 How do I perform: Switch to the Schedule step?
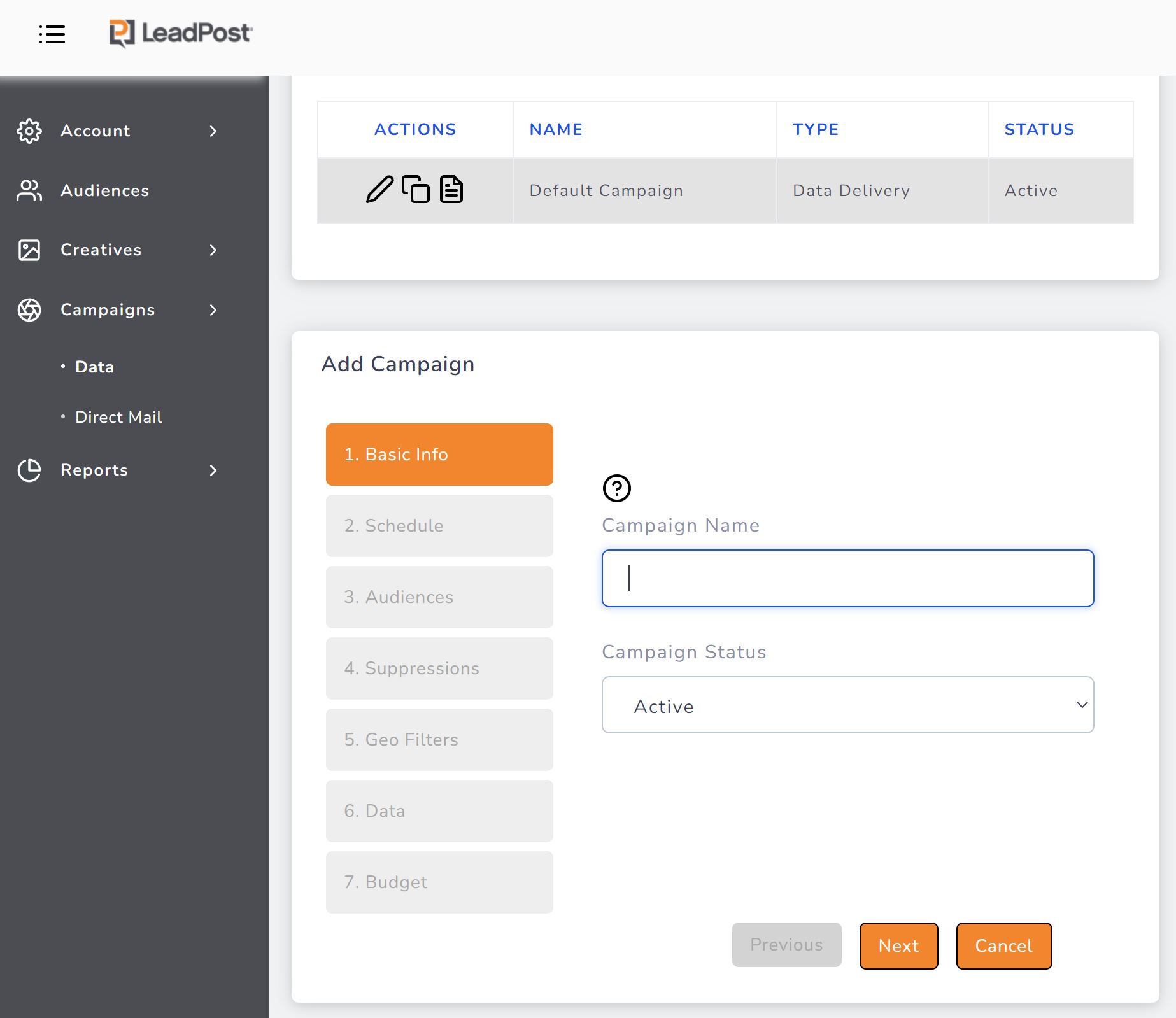point(439,525)
